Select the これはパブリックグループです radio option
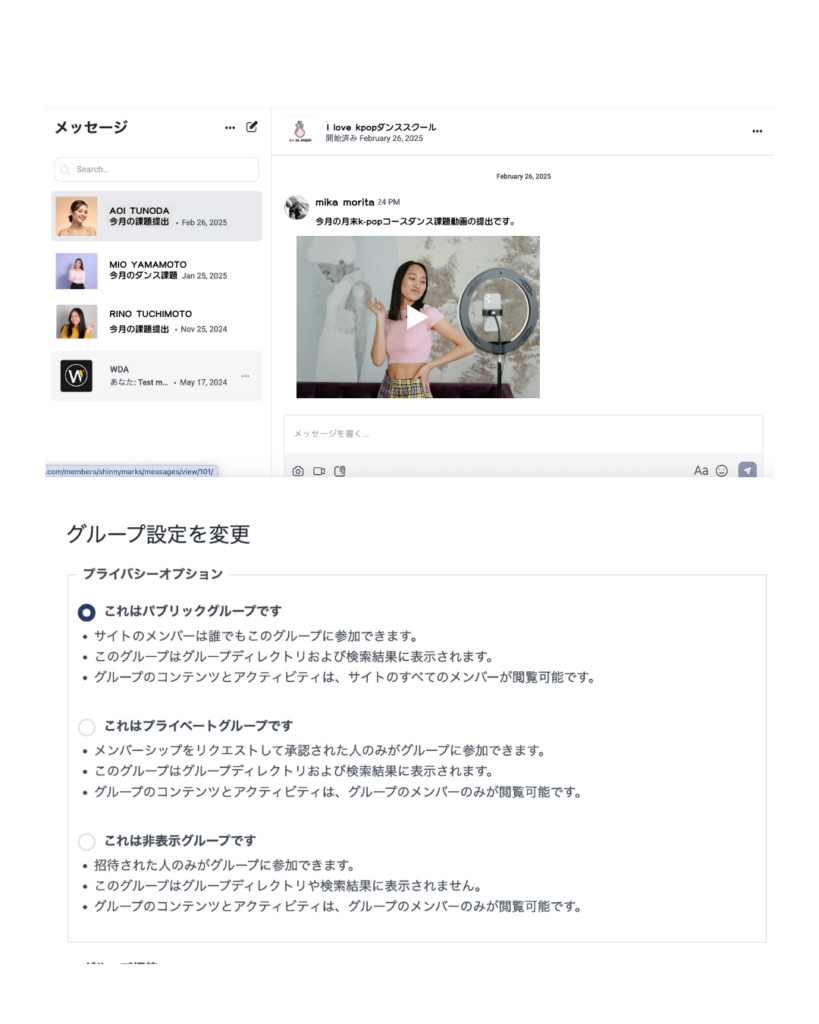This screenshot has width=819, height=1024. tap(86, 613)
